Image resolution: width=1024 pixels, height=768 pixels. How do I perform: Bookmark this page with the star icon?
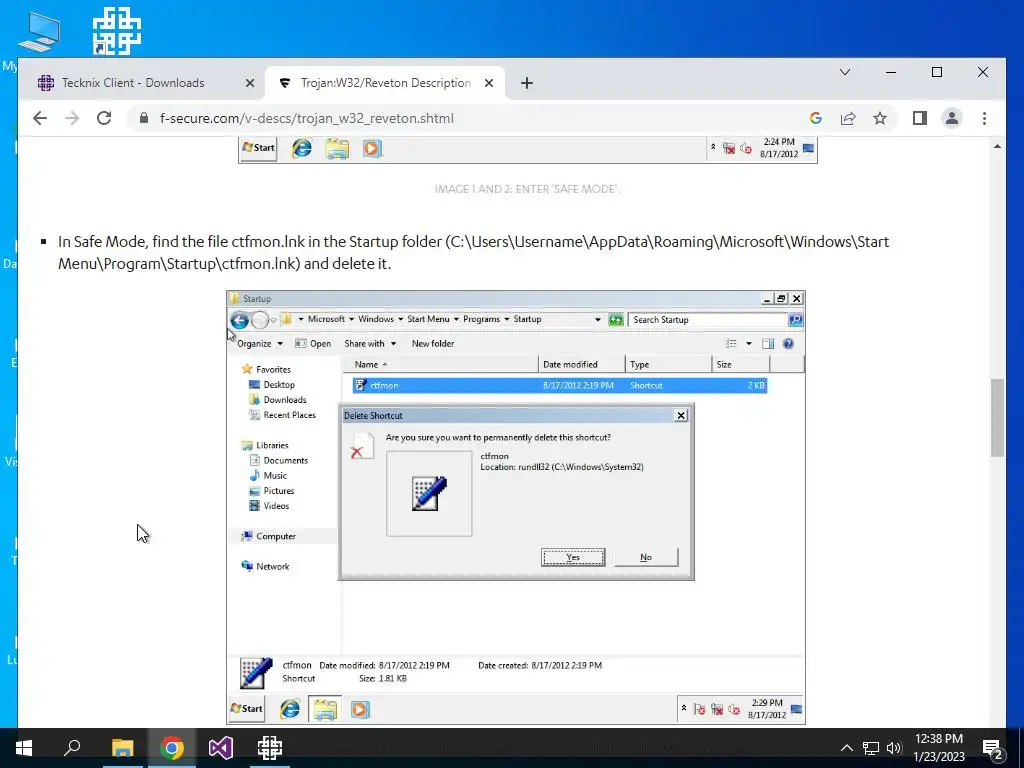click(880, 118)
